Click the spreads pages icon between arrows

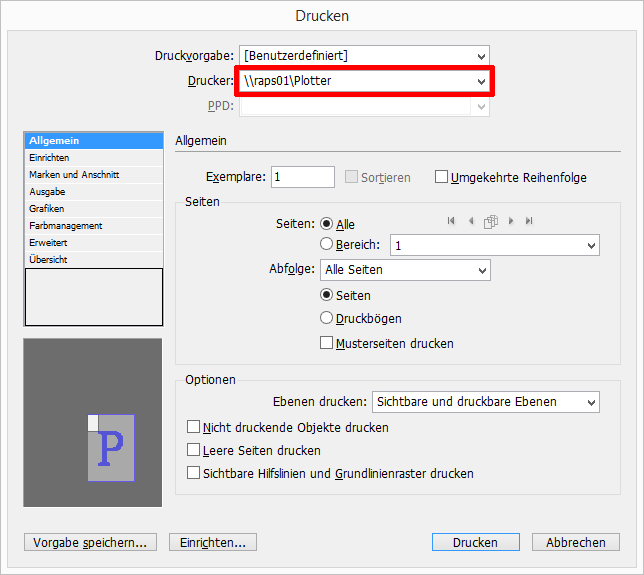click(491, 221)
